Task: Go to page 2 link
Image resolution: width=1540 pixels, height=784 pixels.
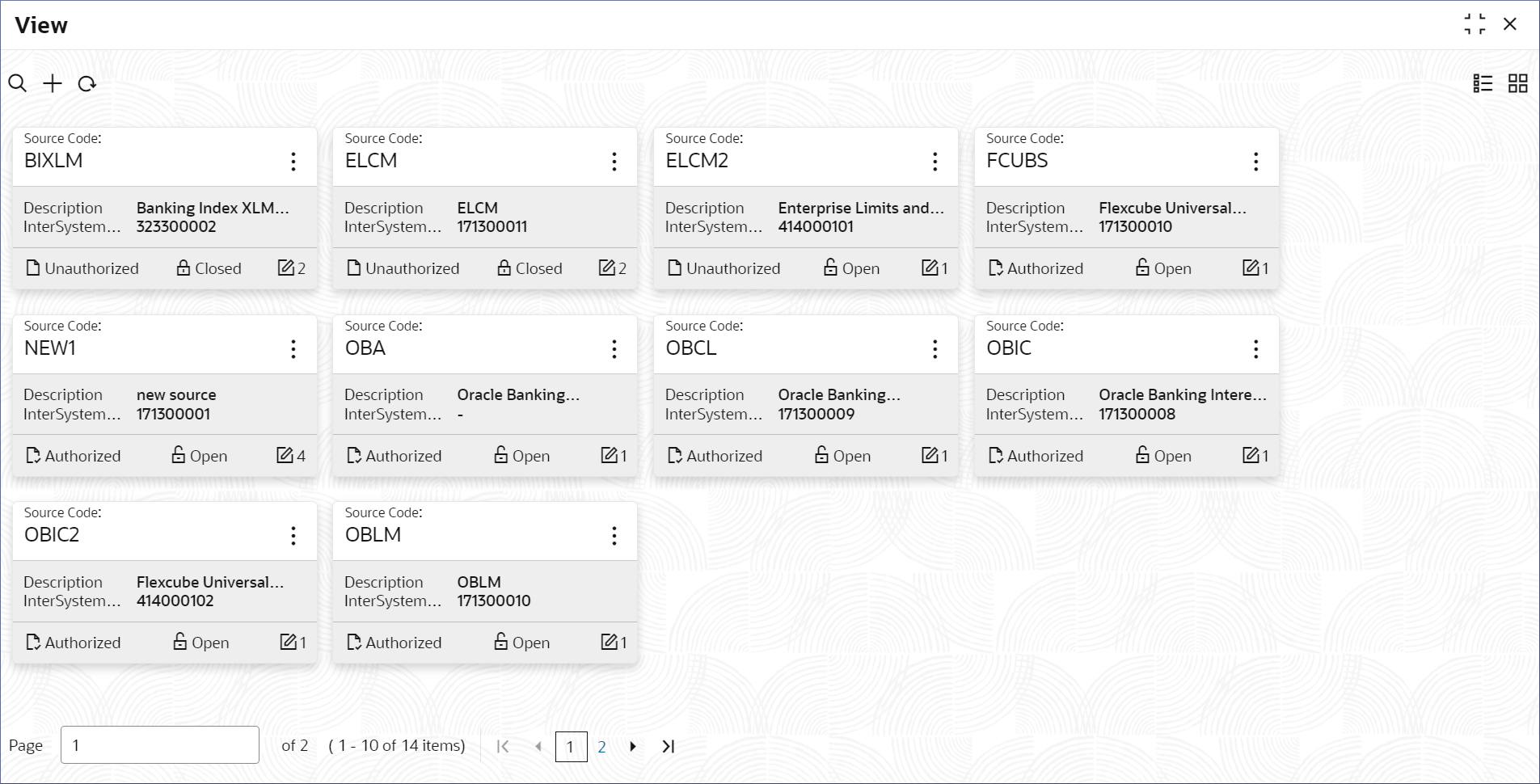Action: [601, 746]
